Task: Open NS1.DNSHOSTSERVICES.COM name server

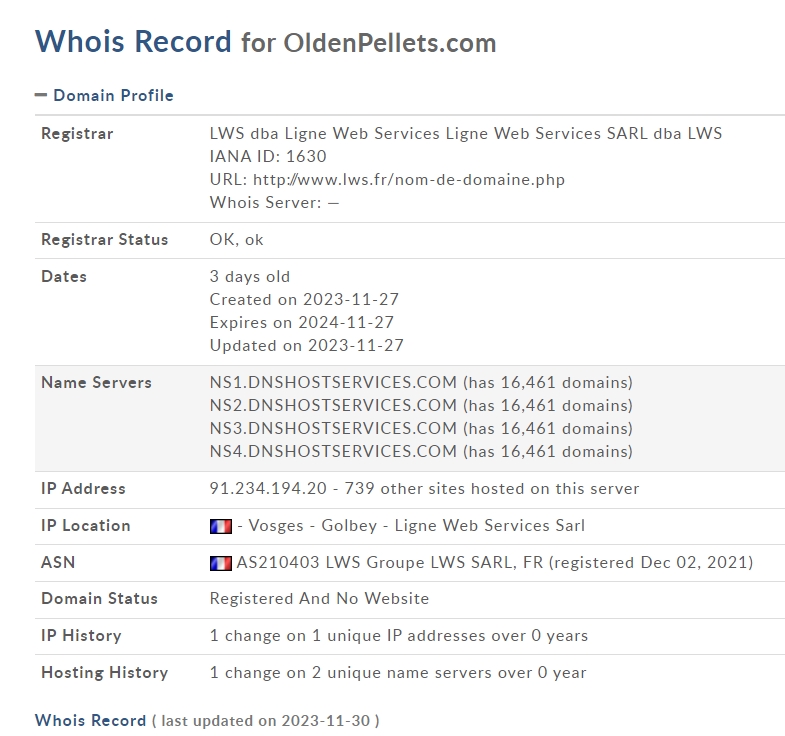Action: tap(333, 383)
